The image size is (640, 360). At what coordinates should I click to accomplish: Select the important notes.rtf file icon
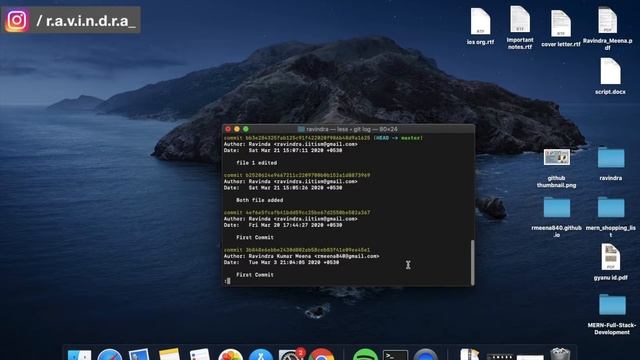point(520,19)
